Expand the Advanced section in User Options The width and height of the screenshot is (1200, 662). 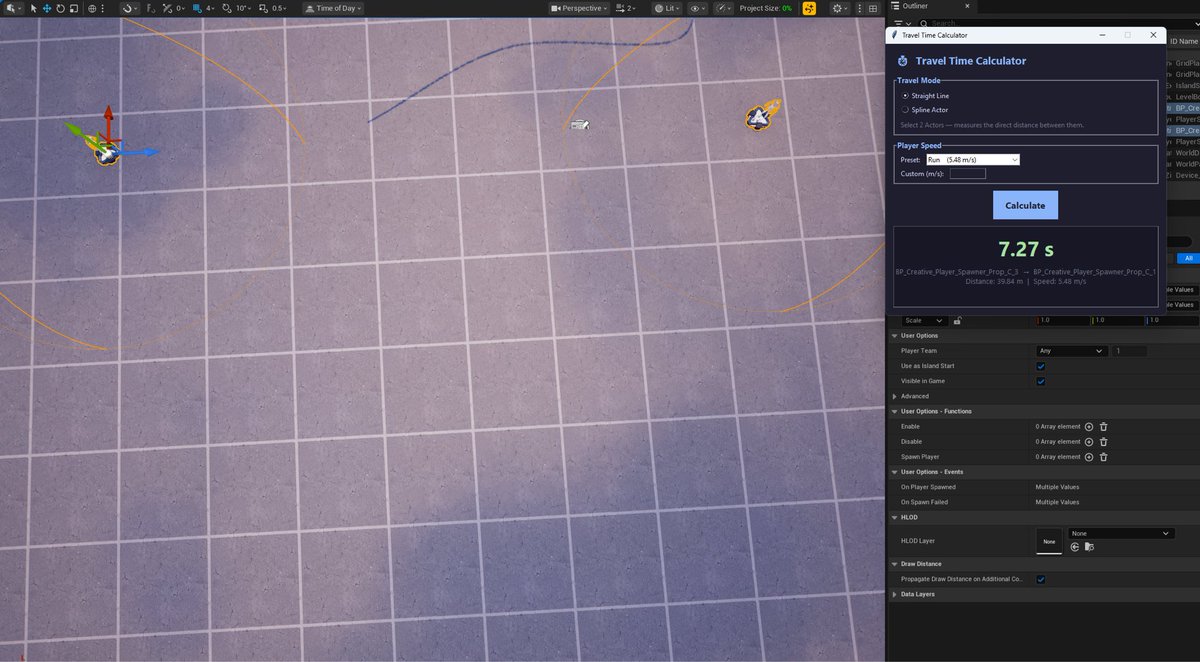895,396
